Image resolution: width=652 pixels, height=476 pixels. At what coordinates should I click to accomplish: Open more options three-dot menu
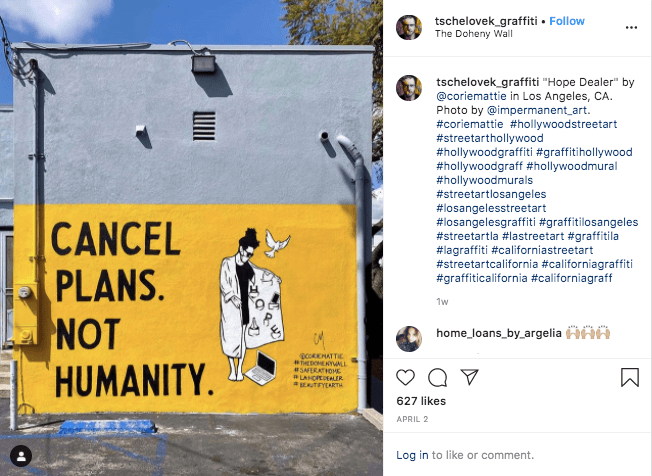click(x=631, y=27)
